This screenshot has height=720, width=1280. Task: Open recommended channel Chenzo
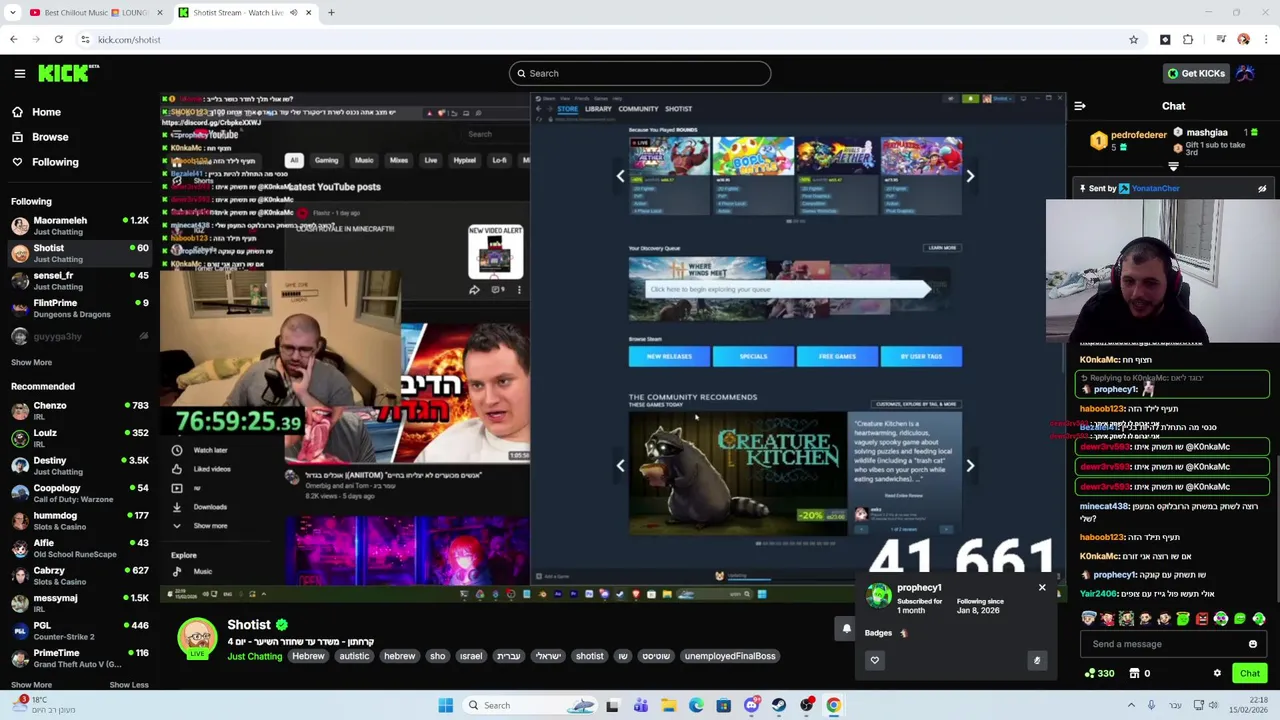click(78, 411)
